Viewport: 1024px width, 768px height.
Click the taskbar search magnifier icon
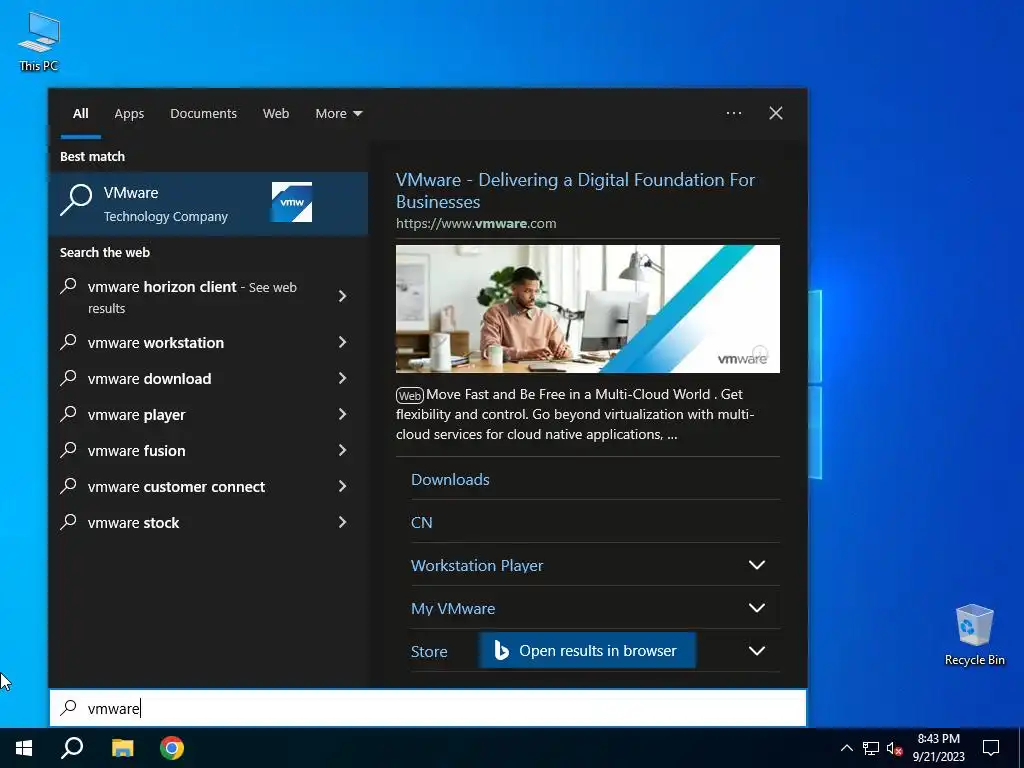click(72, 748)
